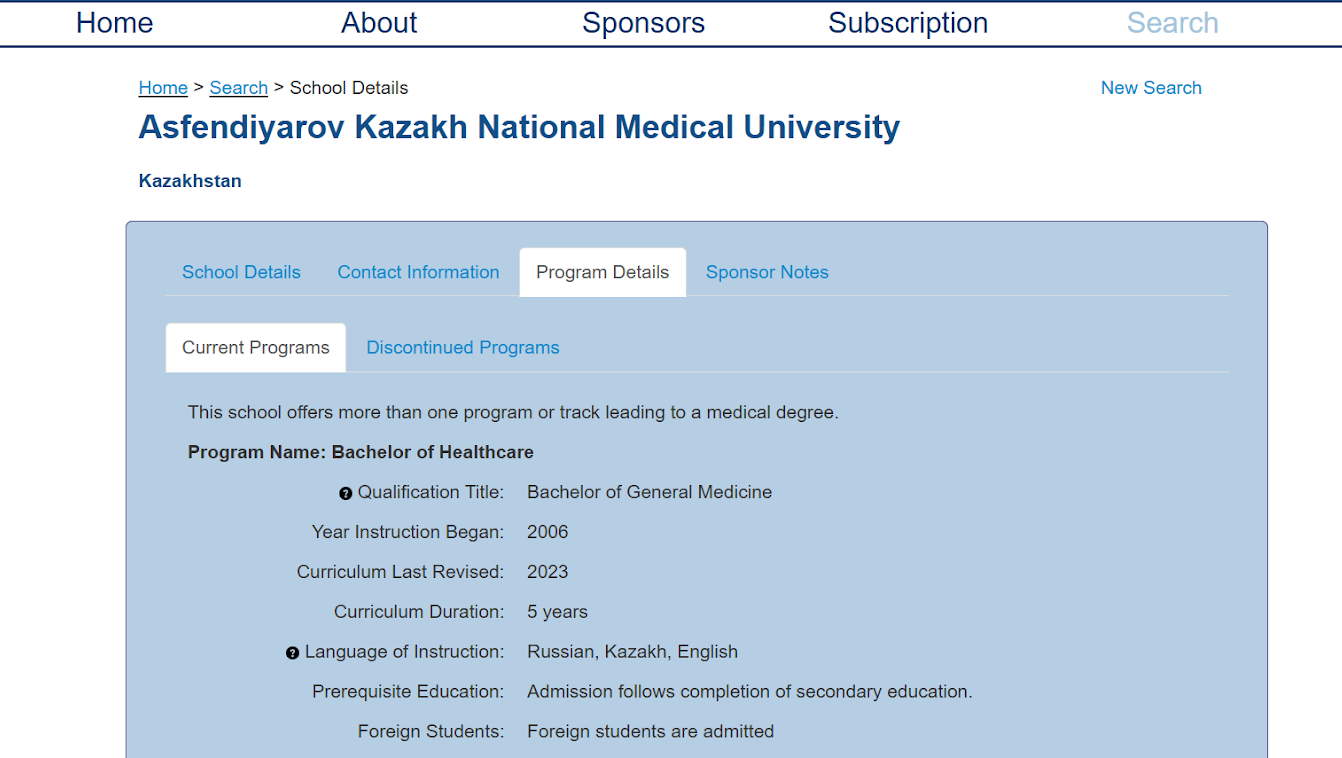Click the Search breadcrumb link
Screen dimensions: 1342x758
pos(239,88)
